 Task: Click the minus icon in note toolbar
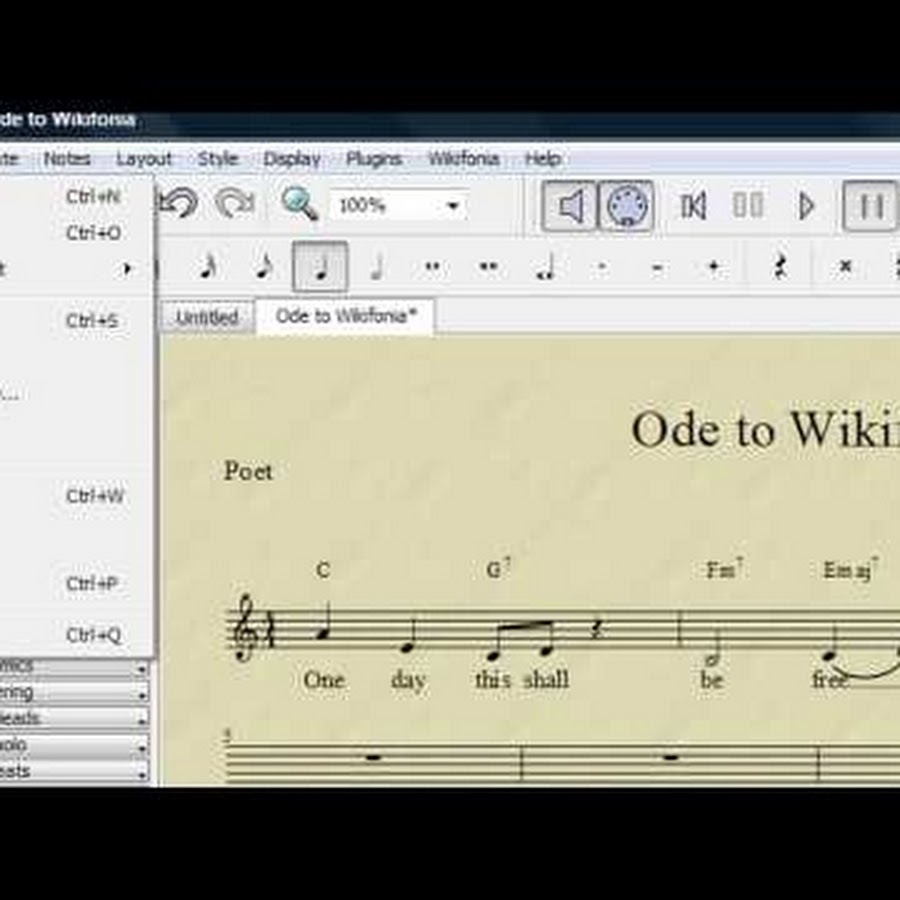tap(658, 267)
